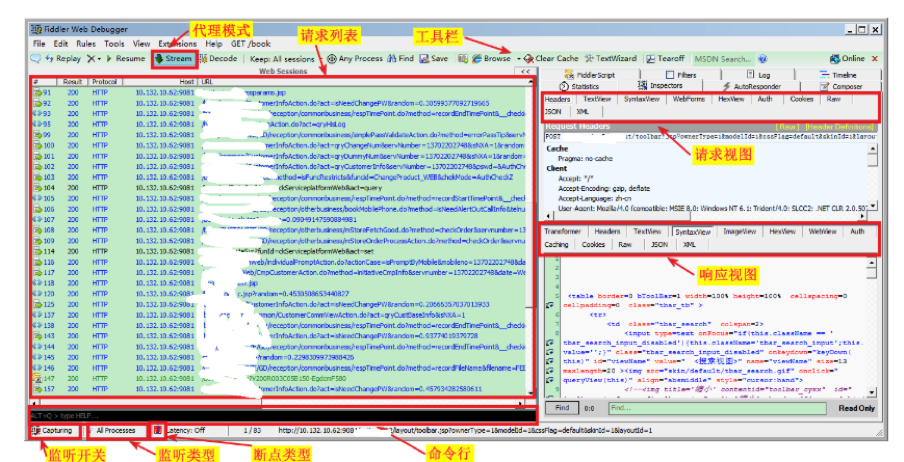Screen dimensions: 904x462
Task: Click the Find binoculars icon
Action: coord(392,58)
